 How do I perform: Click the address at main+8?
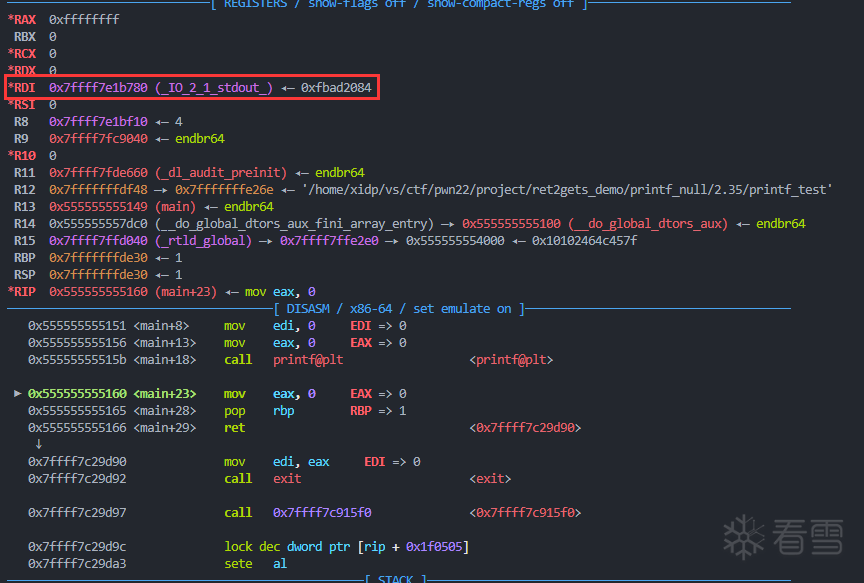[x=77, y=326]
